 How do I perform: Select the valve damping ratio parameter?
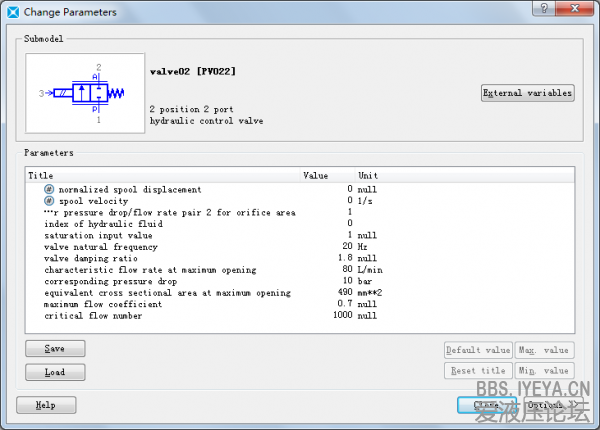[93, 258]
